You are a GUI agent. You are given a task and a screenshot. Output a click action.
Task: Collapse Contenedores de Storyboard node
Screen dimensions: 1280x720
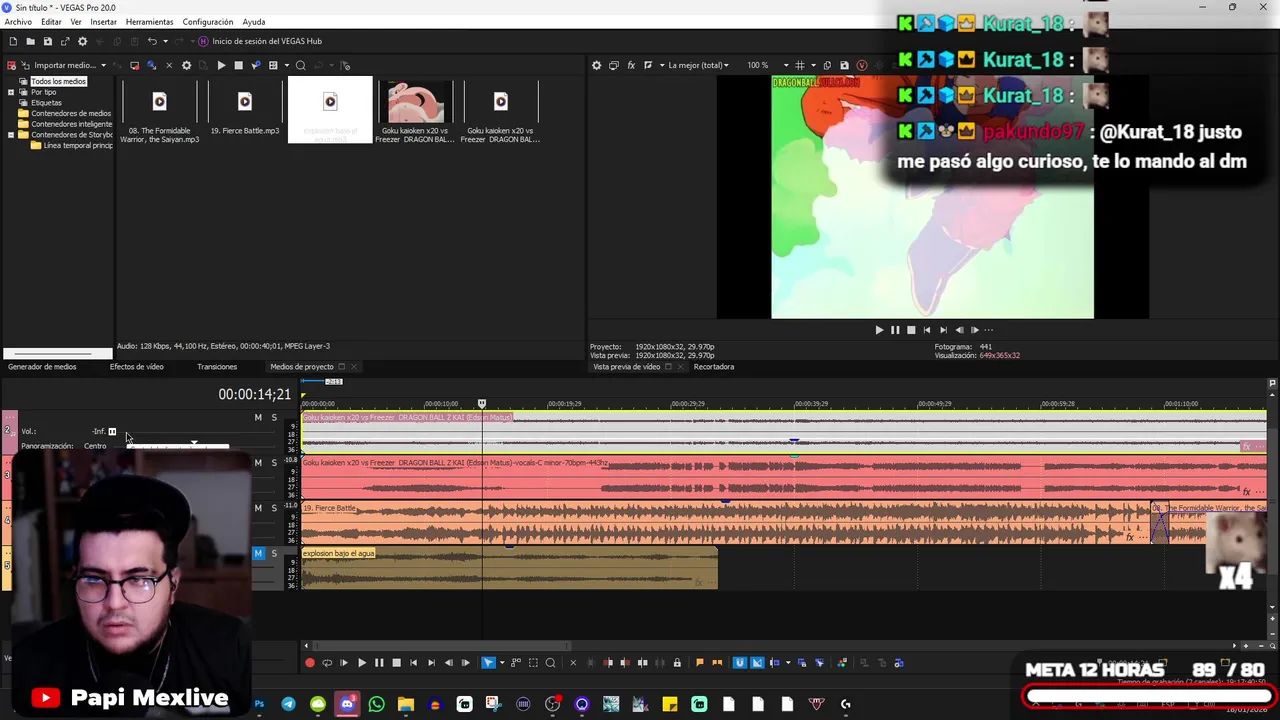[x=11, y=134]
